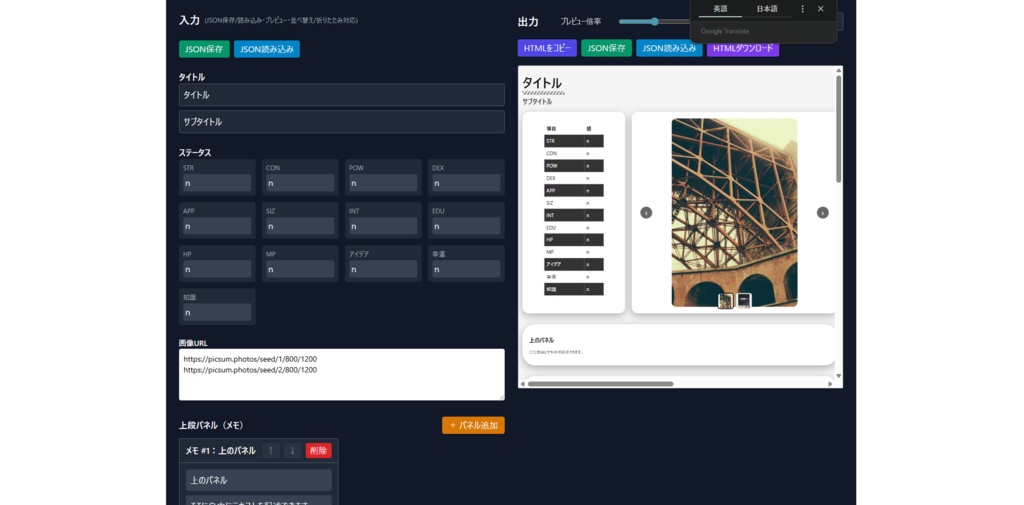Focus the MP status input
Viewport: 1024px width, 505px height.
[x=300, y=269]
